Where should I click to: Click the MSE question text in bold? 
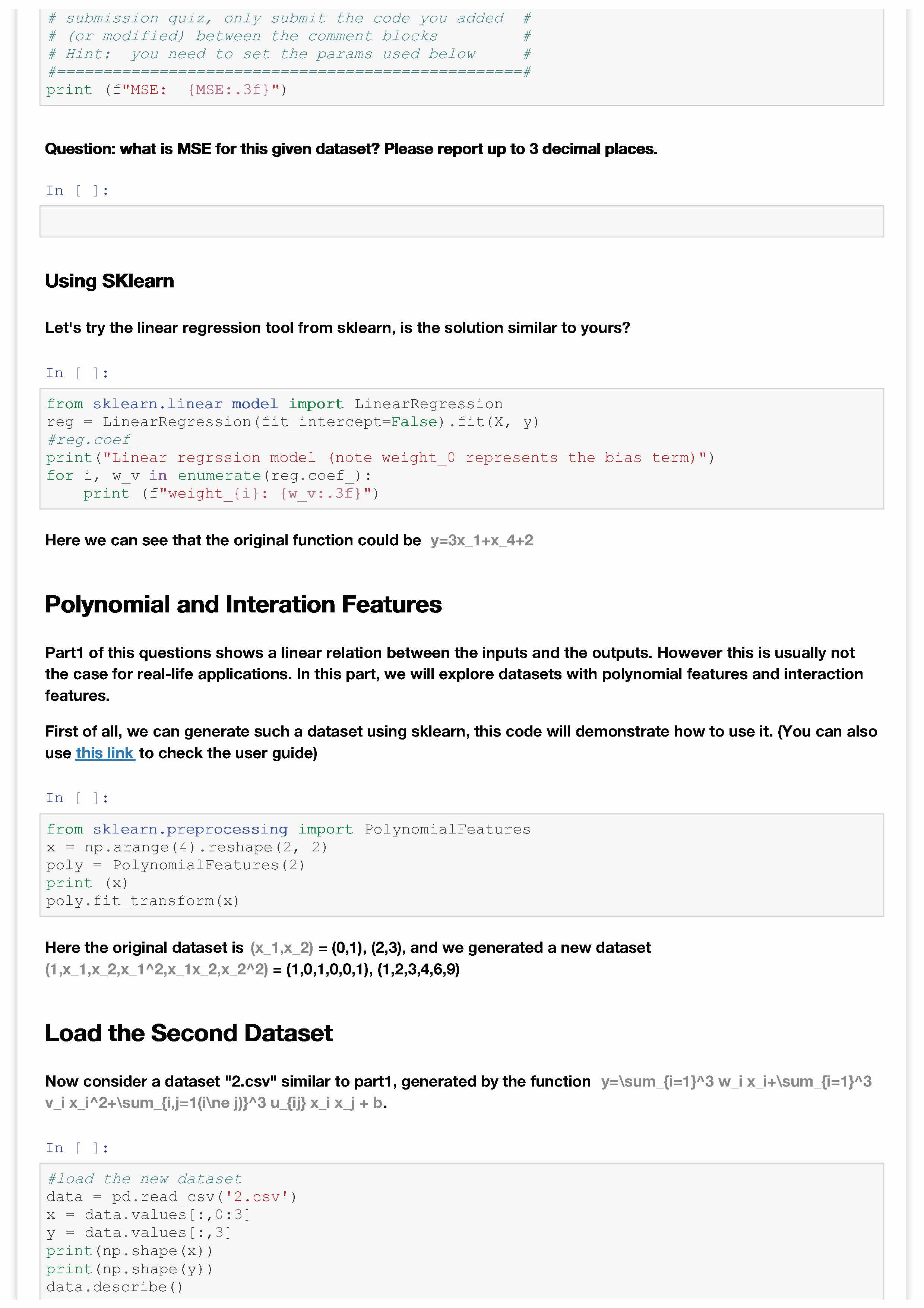(x=351, y=149)
